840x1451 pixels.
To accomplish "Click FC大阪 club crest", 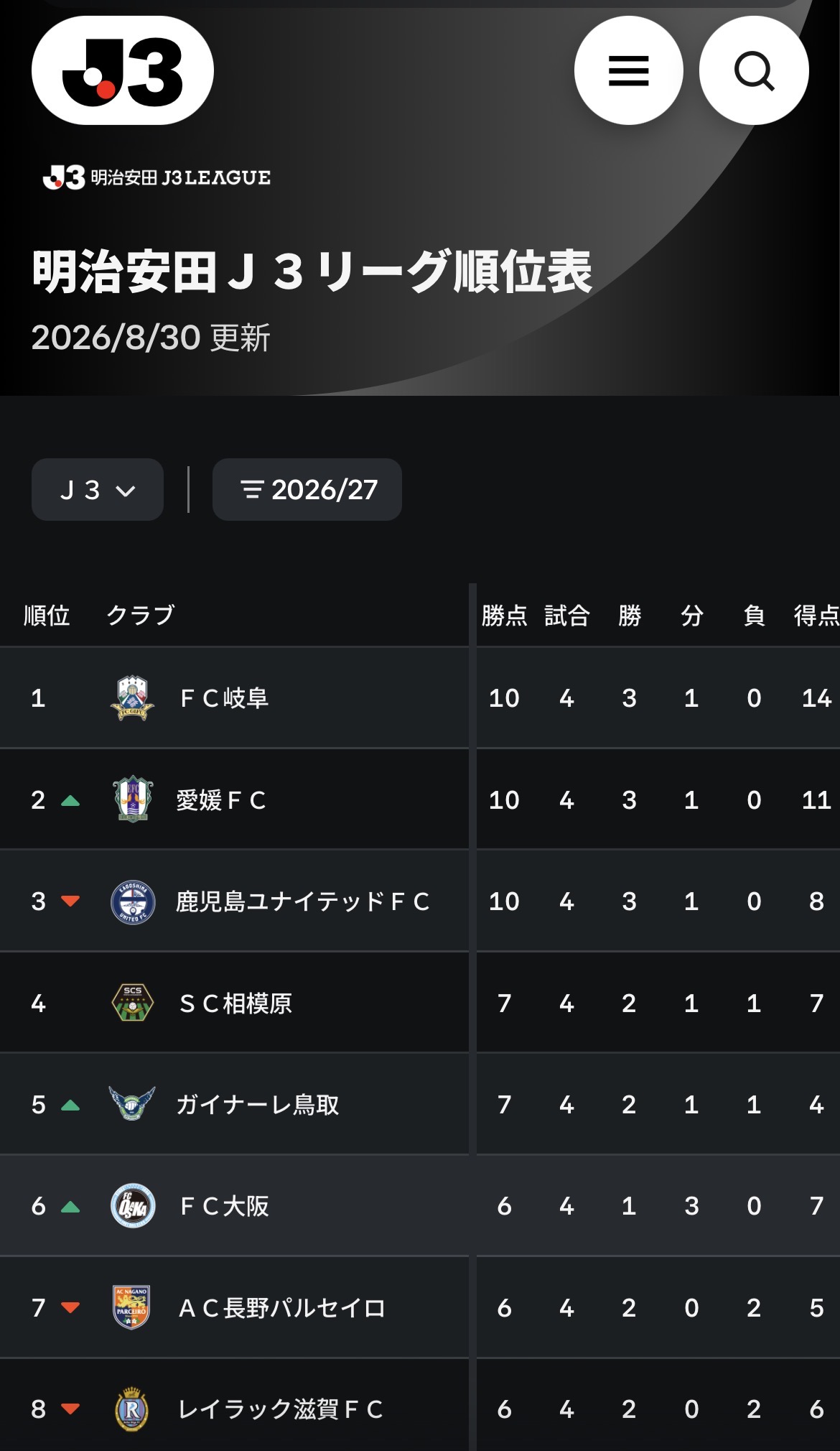I will (x=132, y=1205).
